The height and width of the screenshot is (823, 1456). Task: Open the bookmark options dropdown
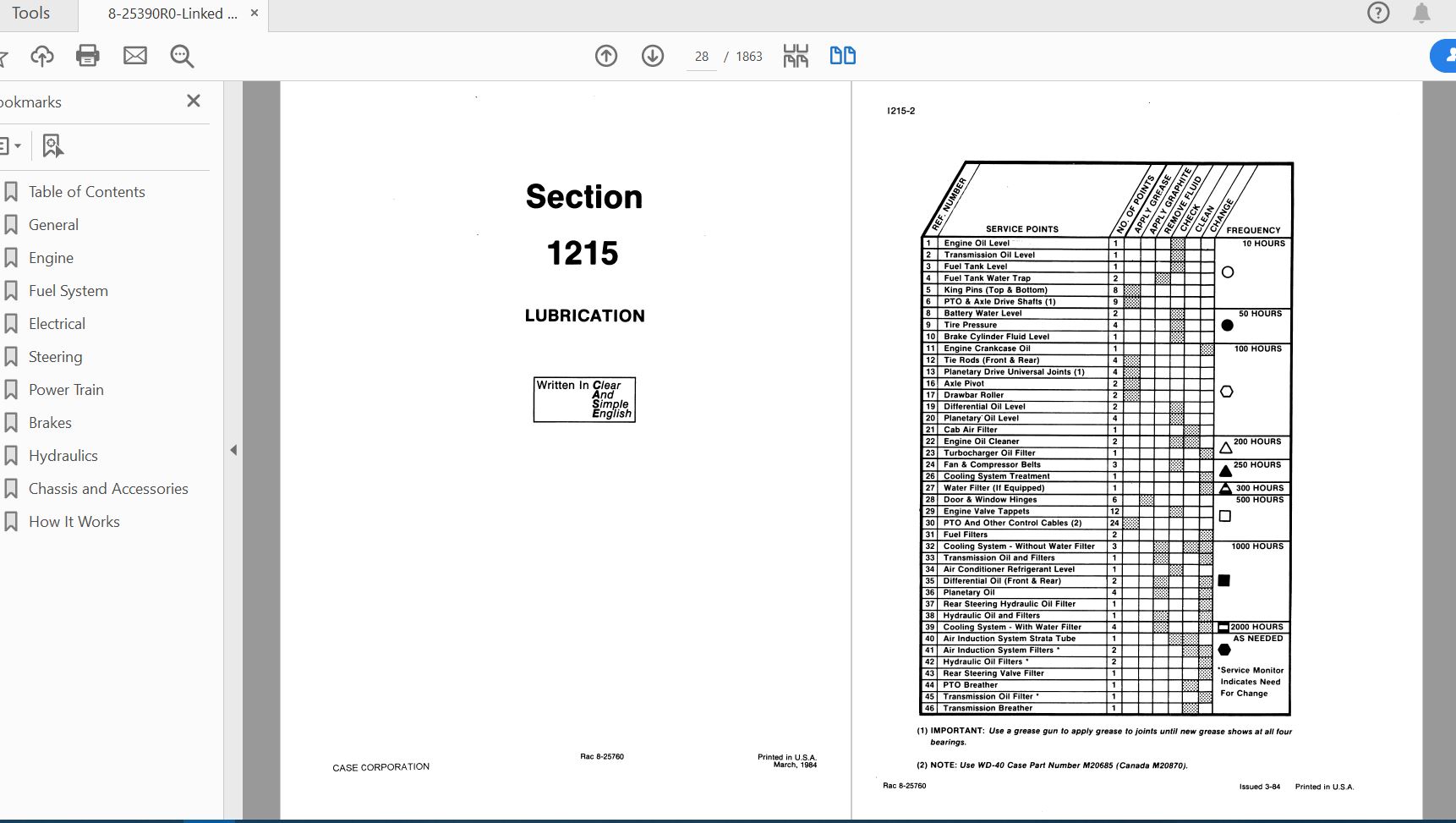click(x=12, y=145)
